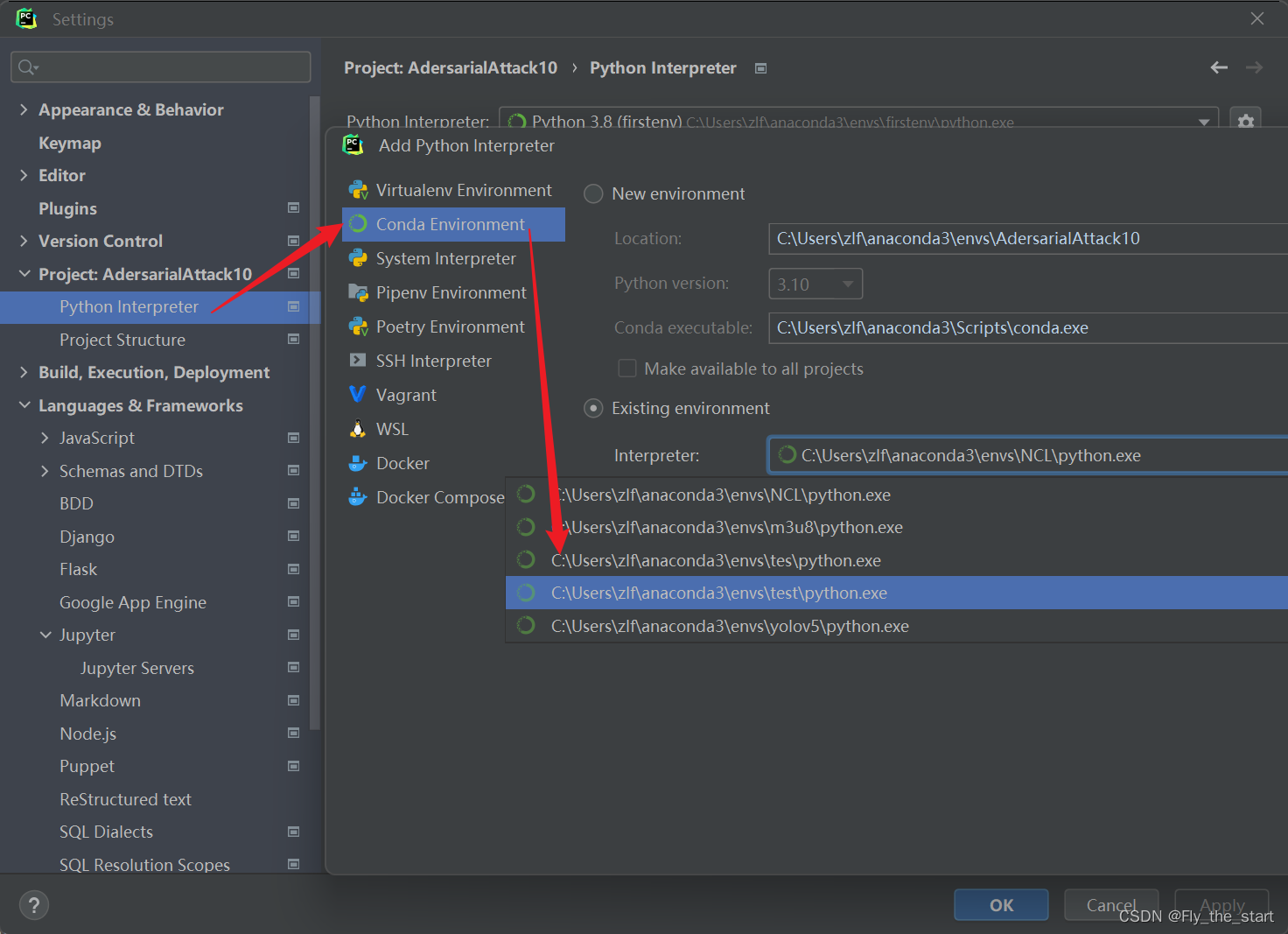Select the Existing environment radio button
Screen dimensions: 1288x934
593,408
